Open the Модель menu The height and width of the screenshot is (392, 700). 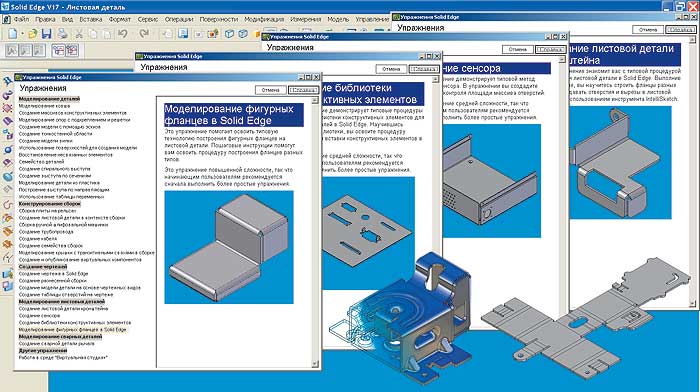click(x=338, y=20)
